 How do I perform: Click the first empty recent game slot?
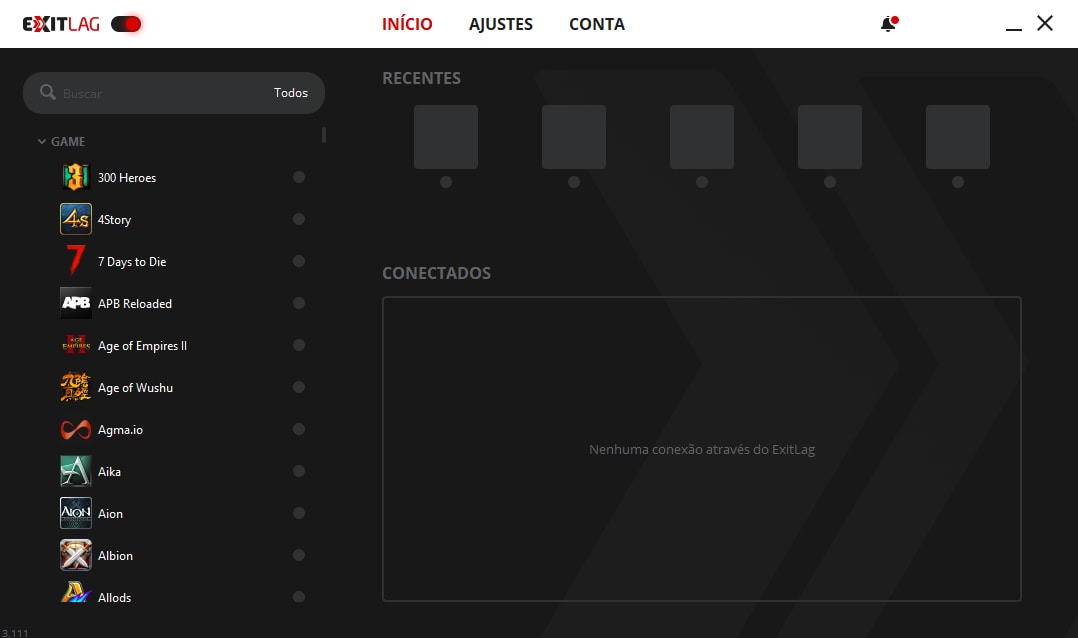pos(446,137)
